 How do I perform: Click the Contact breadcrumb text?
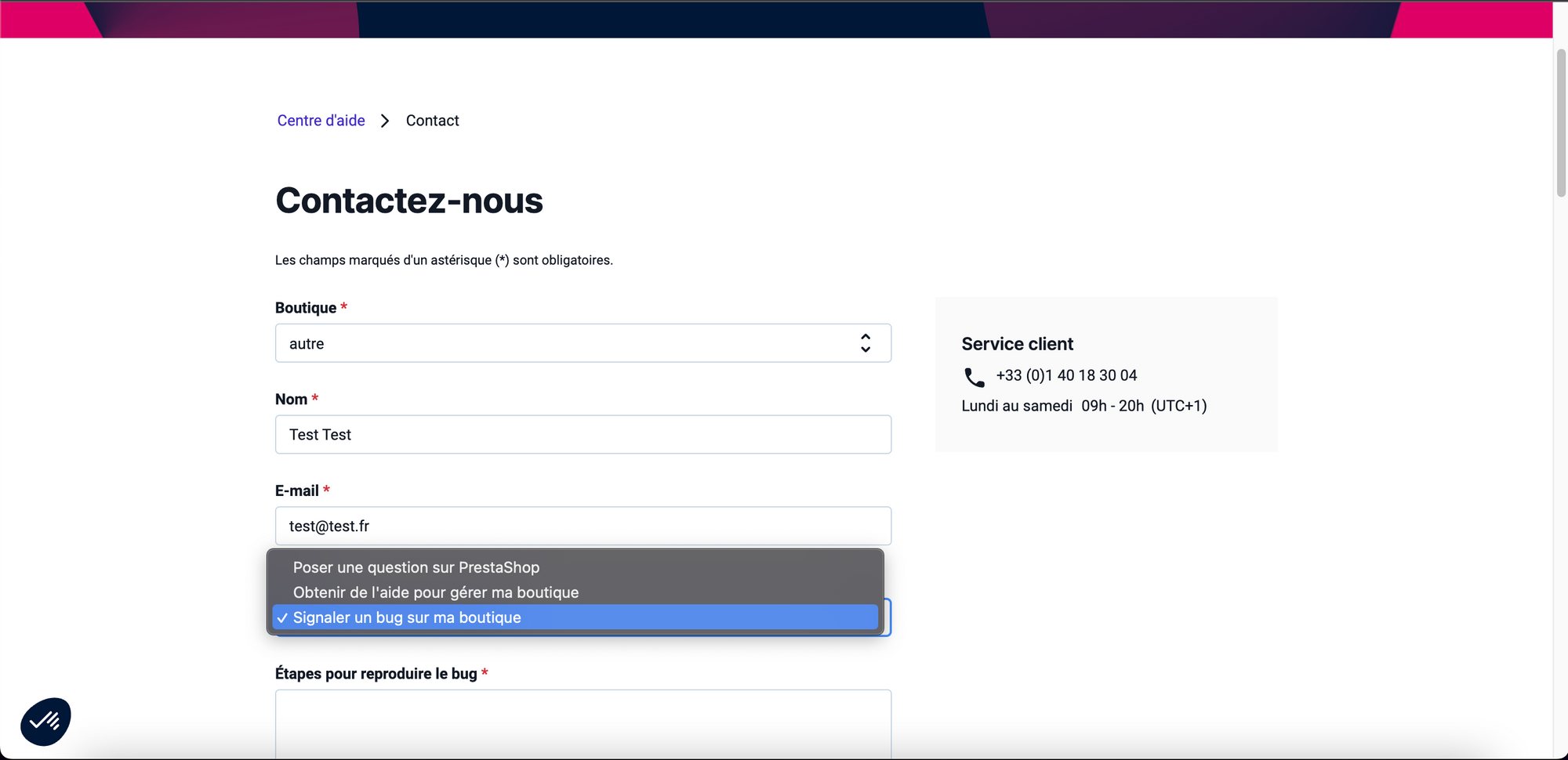coord(432,121)
